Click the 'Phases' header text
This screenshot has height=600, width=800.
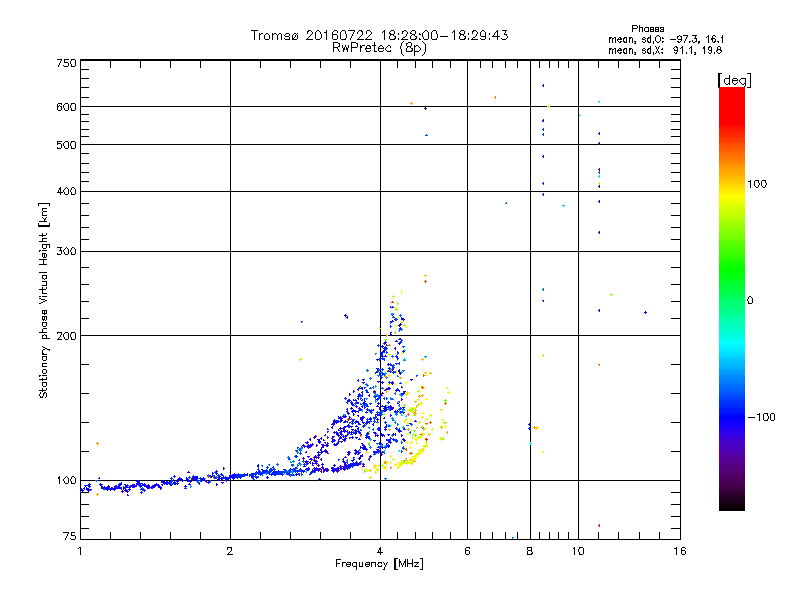click(647, 29)
